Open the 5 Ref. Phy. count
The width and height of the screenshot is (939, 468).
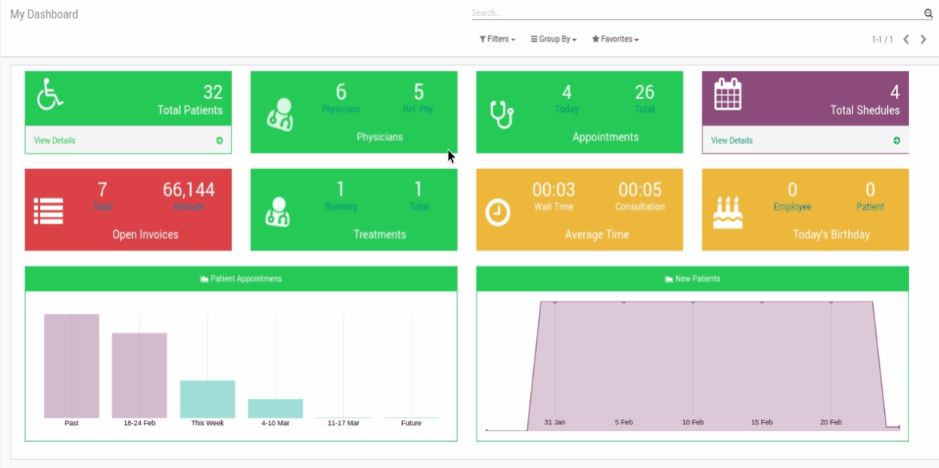pos(418,92)
